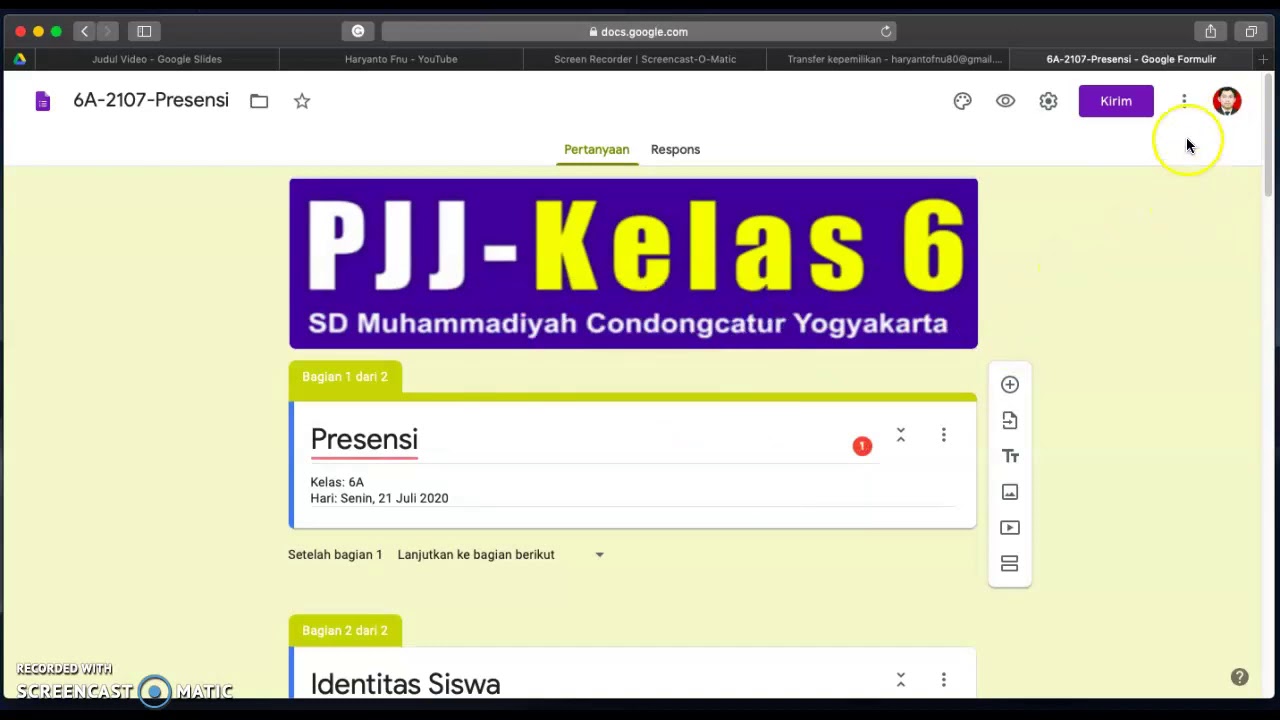Viewport: 1280px width, 720px height.
Task: Select the 6A-2107-Presensi Google Formulir tab
Action: 1131,59
